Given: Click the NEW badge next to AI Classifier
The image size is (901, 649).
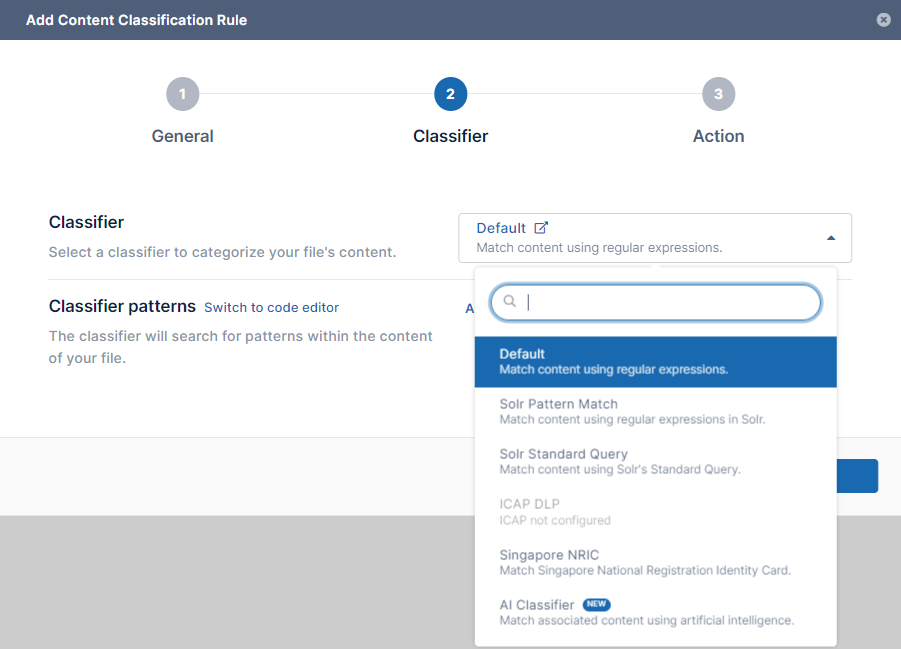Looking at the screenshot, I should [596, 605].
